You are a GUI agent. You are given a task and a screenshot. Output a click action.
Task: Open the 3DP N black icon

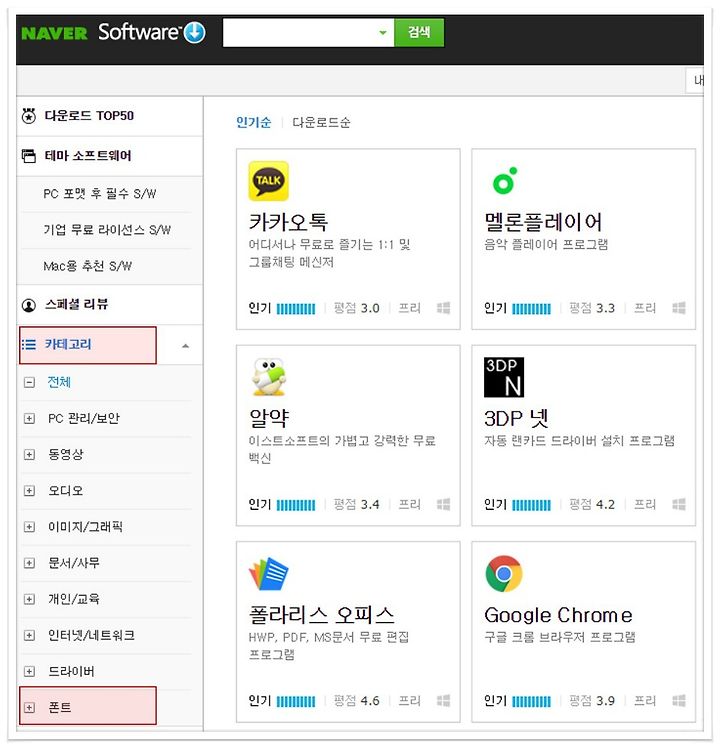point(504,377)
